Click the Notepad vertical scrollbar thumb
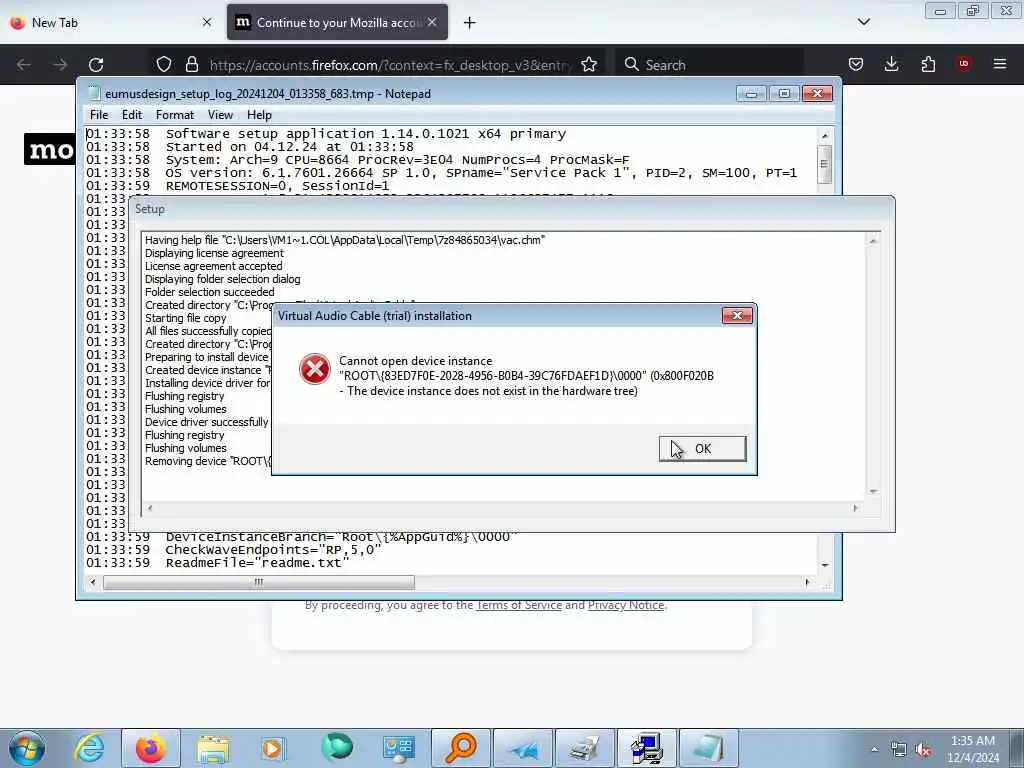This screenshot has height=768, width=1024. pos(825,164)
